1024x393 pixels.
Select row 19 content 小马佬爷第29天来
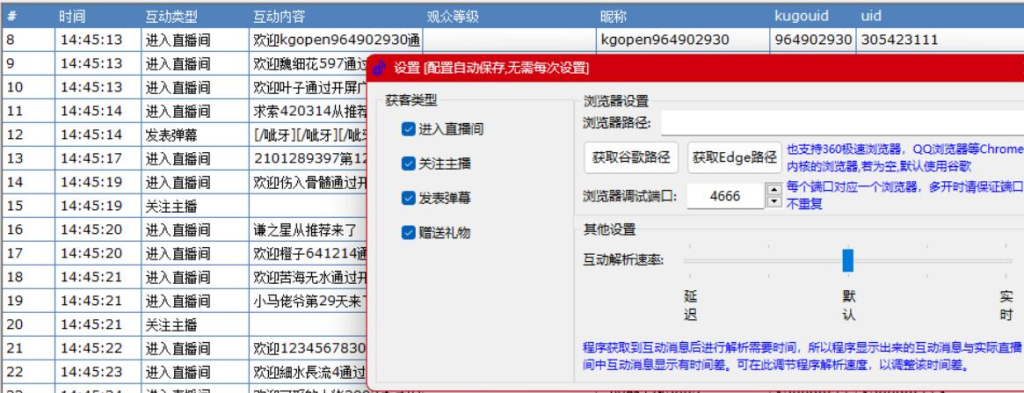tap(308, 301)
